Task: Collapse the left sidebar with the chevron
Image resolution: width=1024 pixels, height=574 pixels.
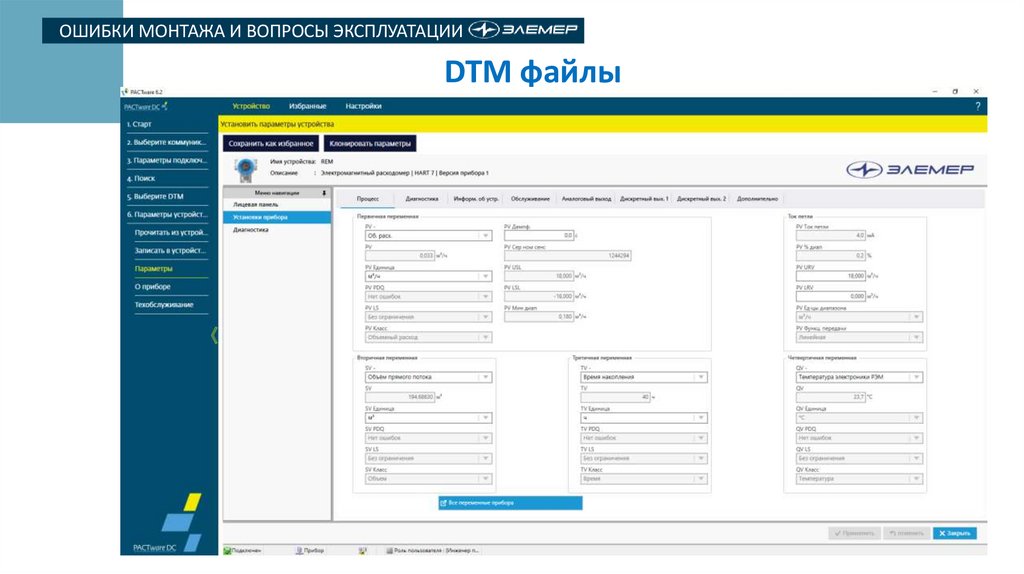Action: click(x=213, y=335)
